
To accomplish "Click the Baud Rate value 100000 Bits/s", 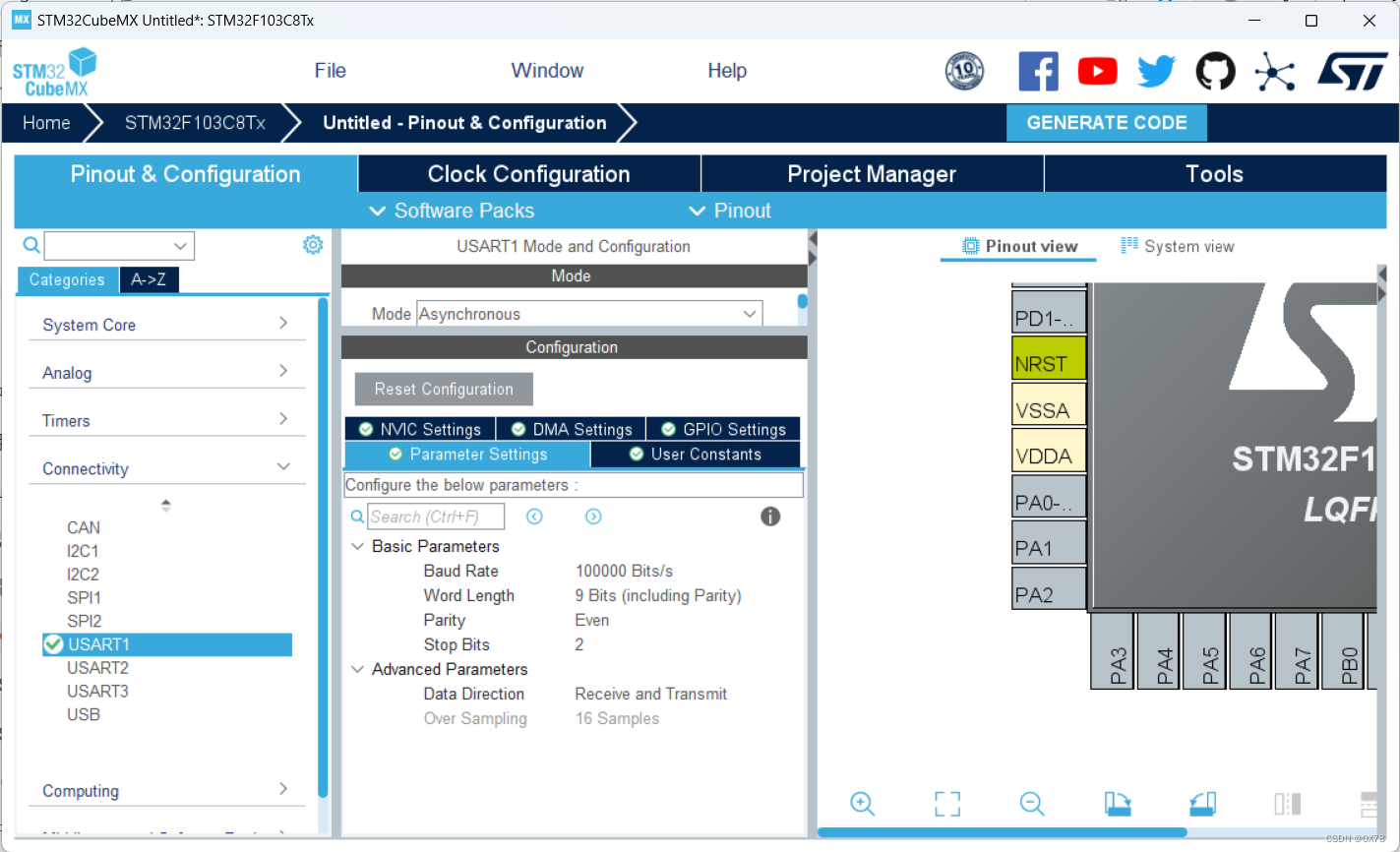I will [624, 571].
